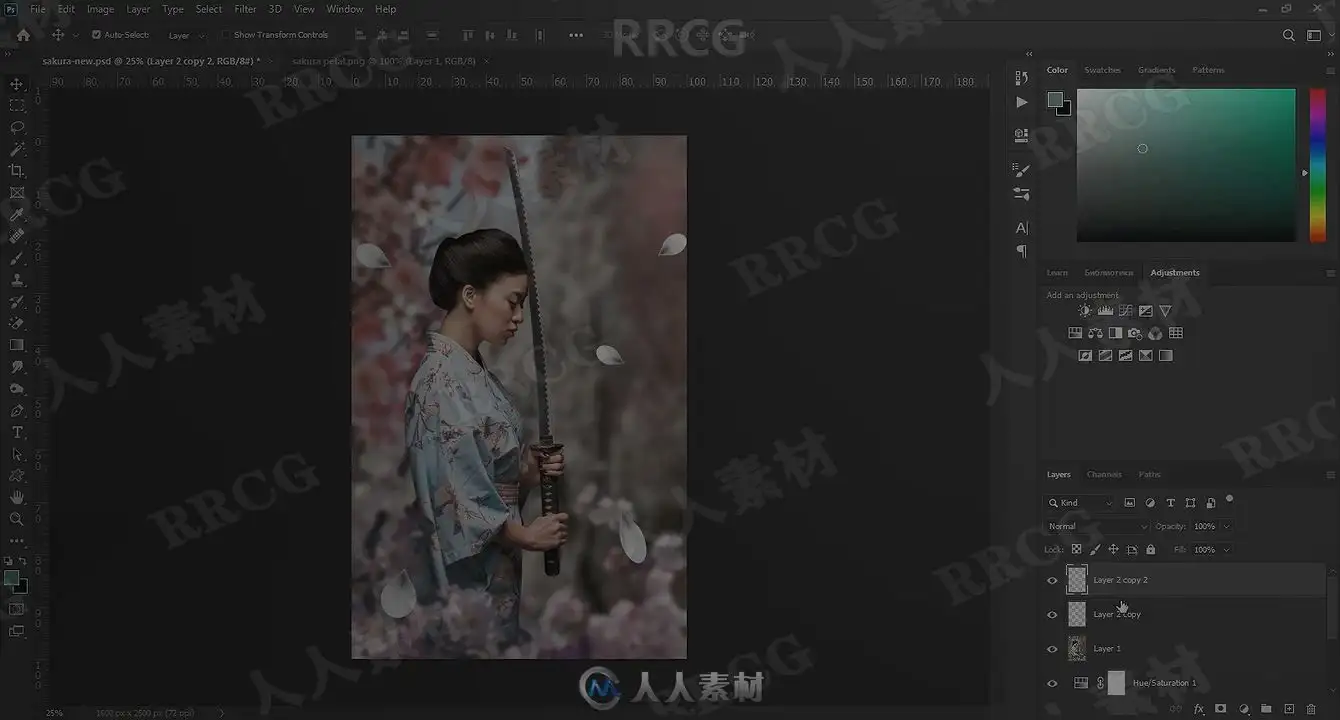1340x720 pixels.
Task: Select the Layer 1 thumbnail
Action: [1077, 648]
